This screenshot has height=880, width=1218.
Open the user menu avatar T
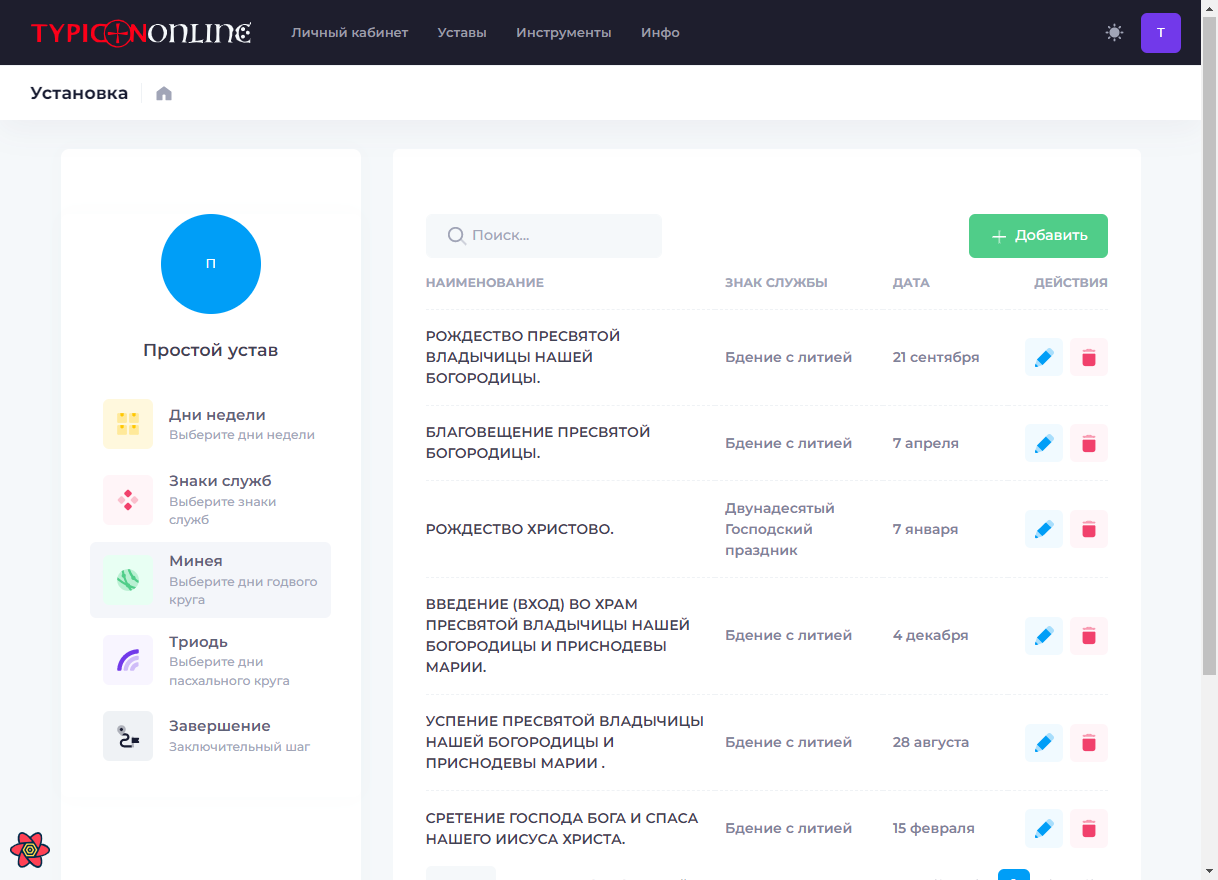1161,33
